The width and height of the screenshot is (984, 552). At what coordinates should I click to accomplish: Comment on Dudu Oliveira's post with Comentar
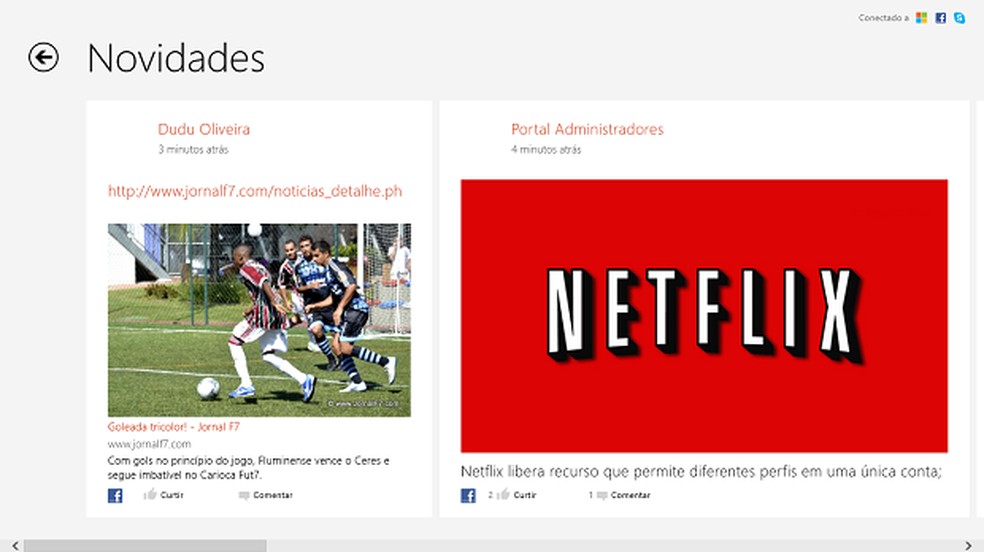click(265, 495)
